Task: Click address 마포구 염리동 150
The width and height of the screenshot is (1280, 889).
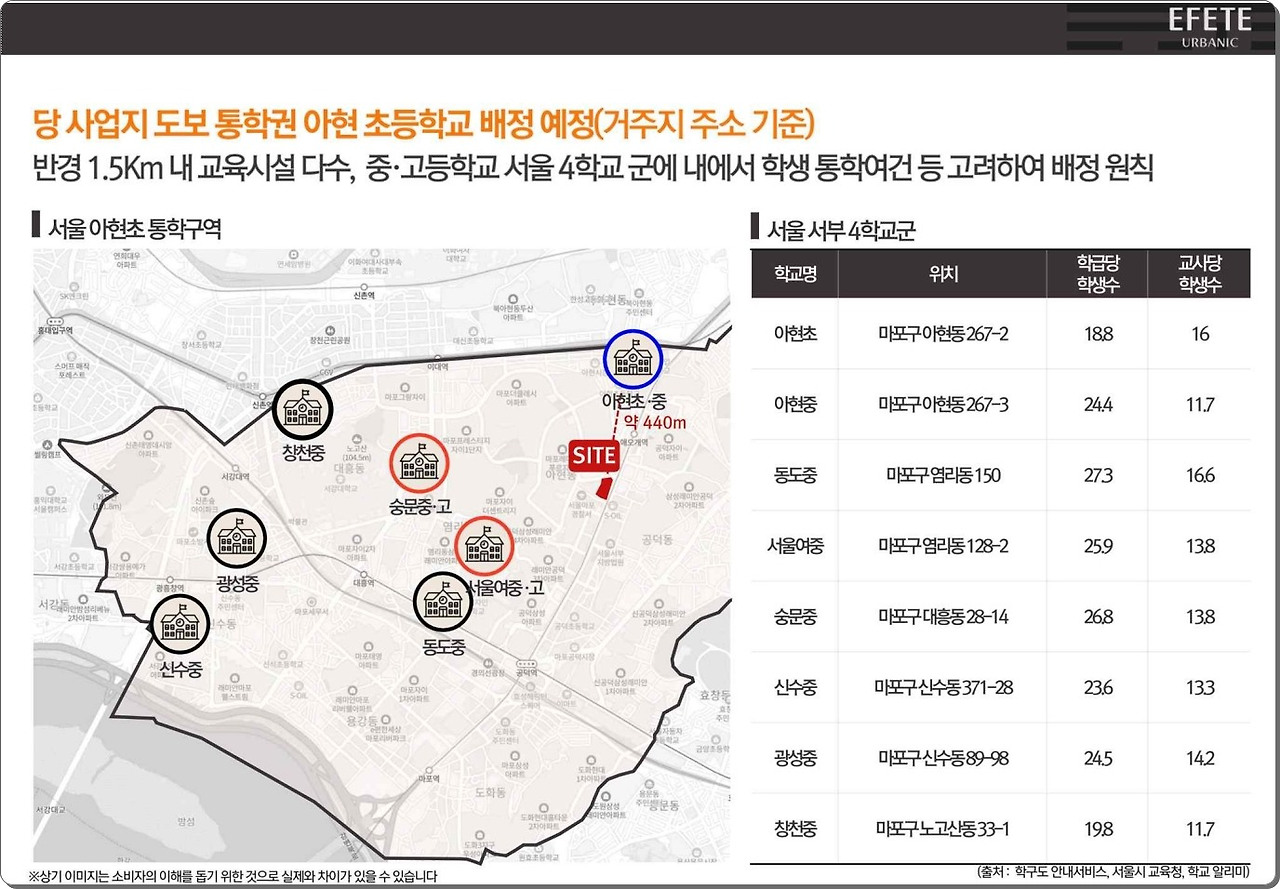Action: click(x=943, y=475)
